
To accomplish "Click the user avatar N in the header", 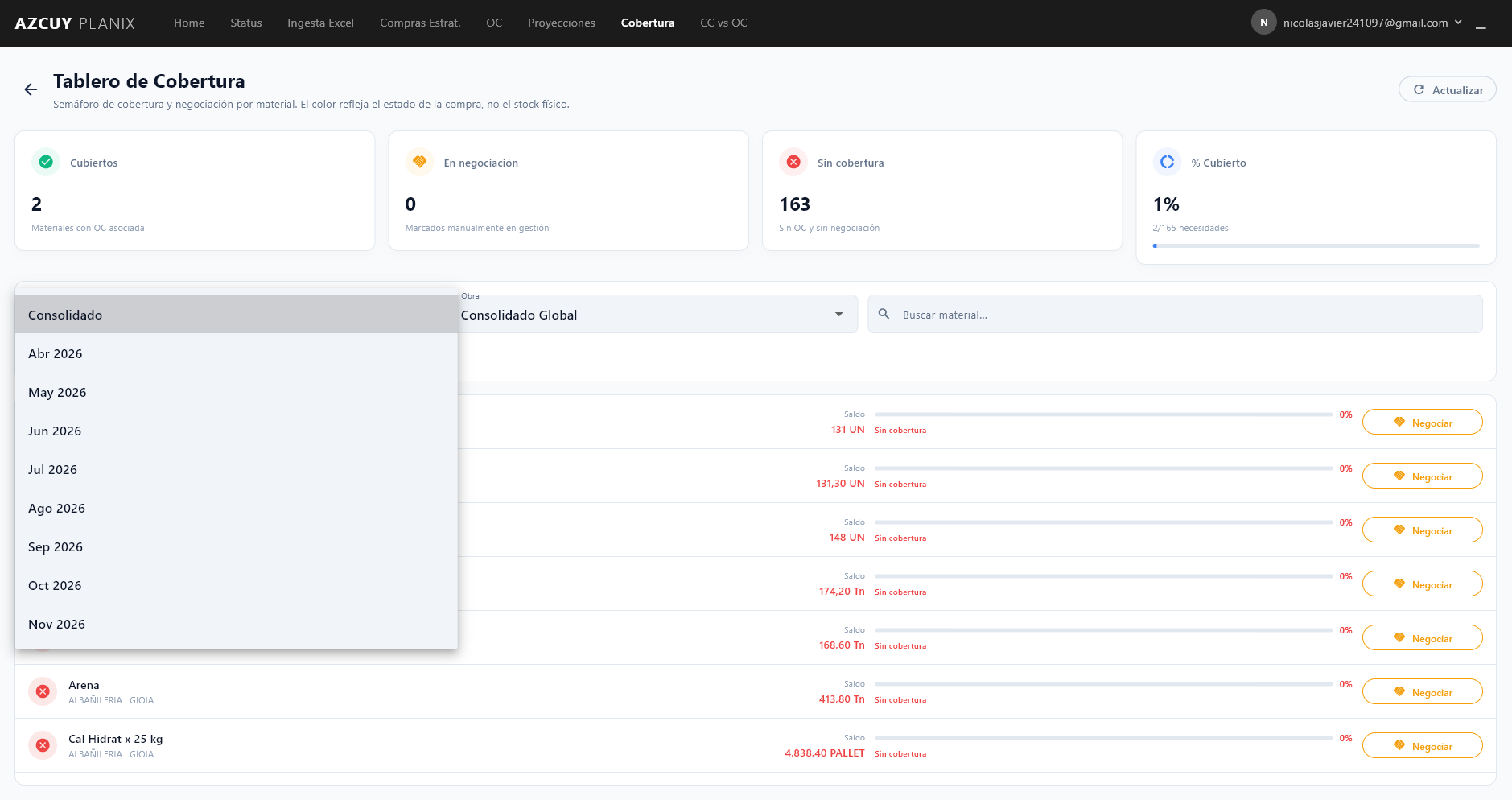I will (1263, 23).
